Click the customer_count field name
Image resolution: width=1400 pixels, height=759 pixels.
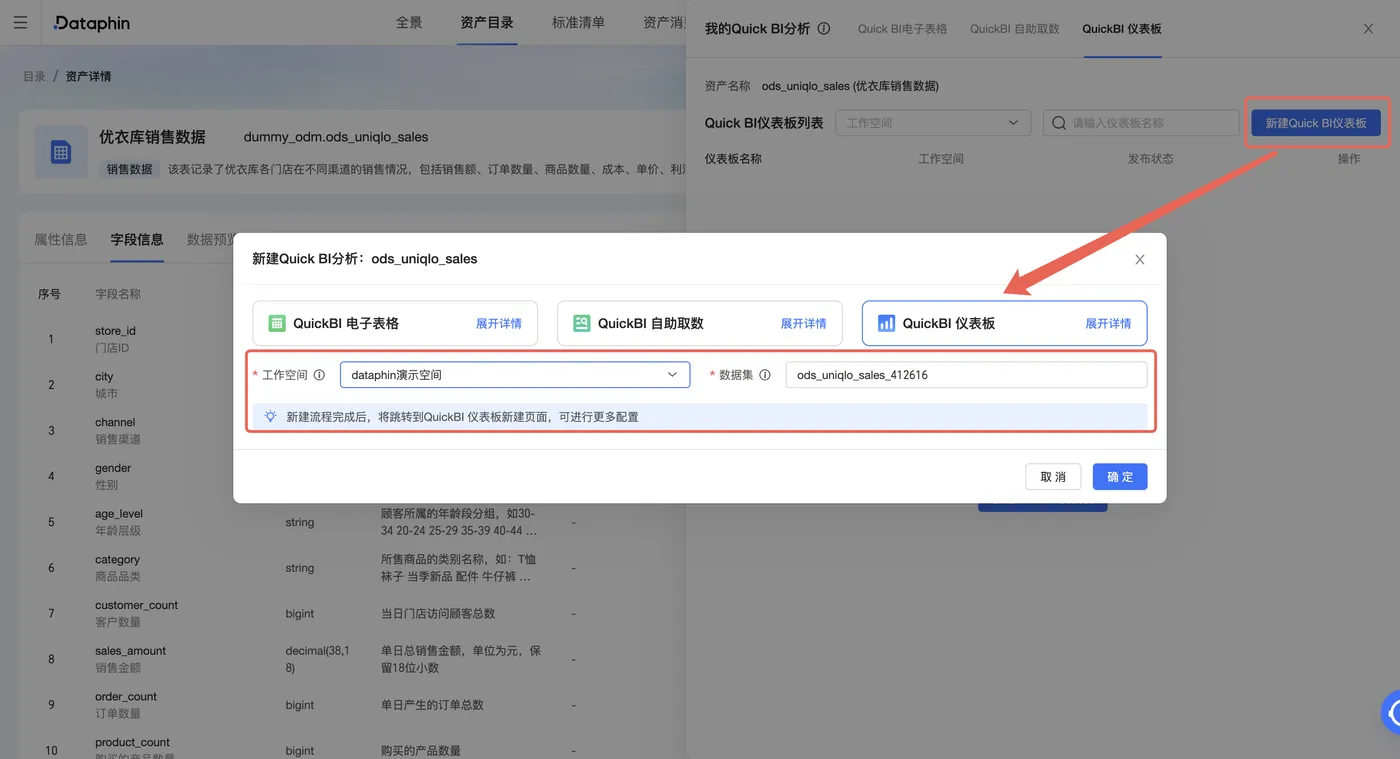pyautogui.click(x=136, y=605)
